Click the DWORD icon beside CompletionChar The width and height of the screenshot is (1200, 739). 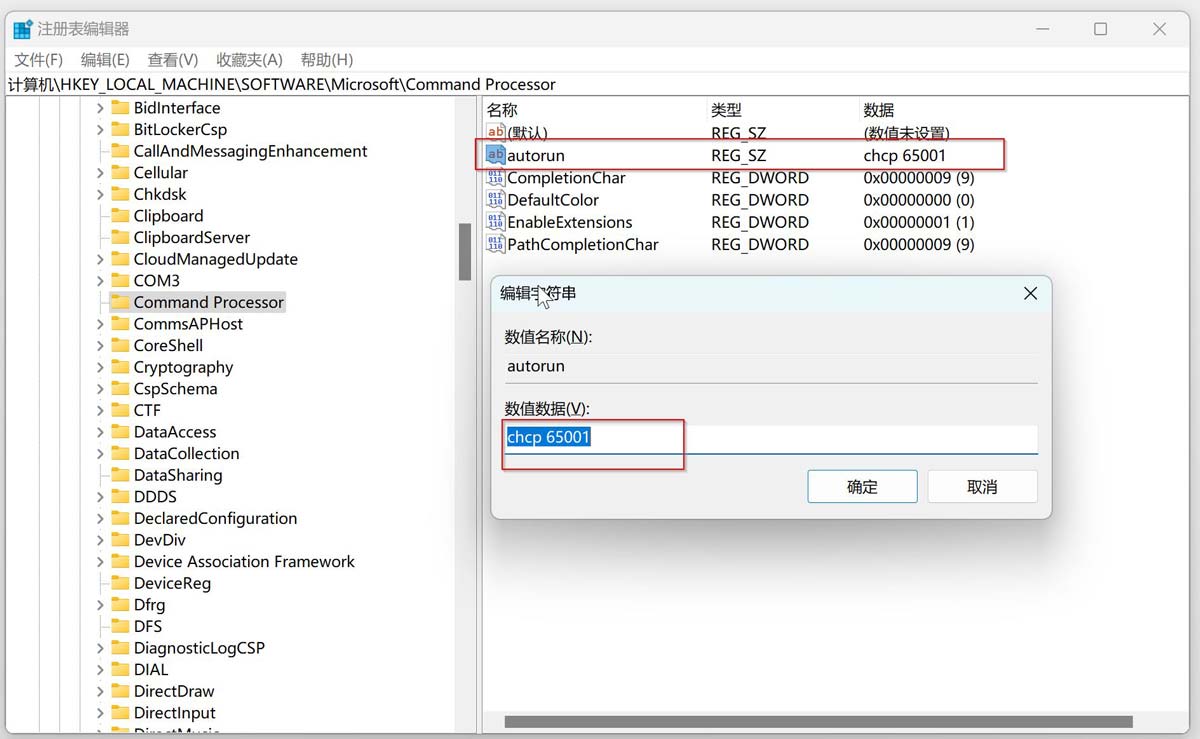[495, 178]
